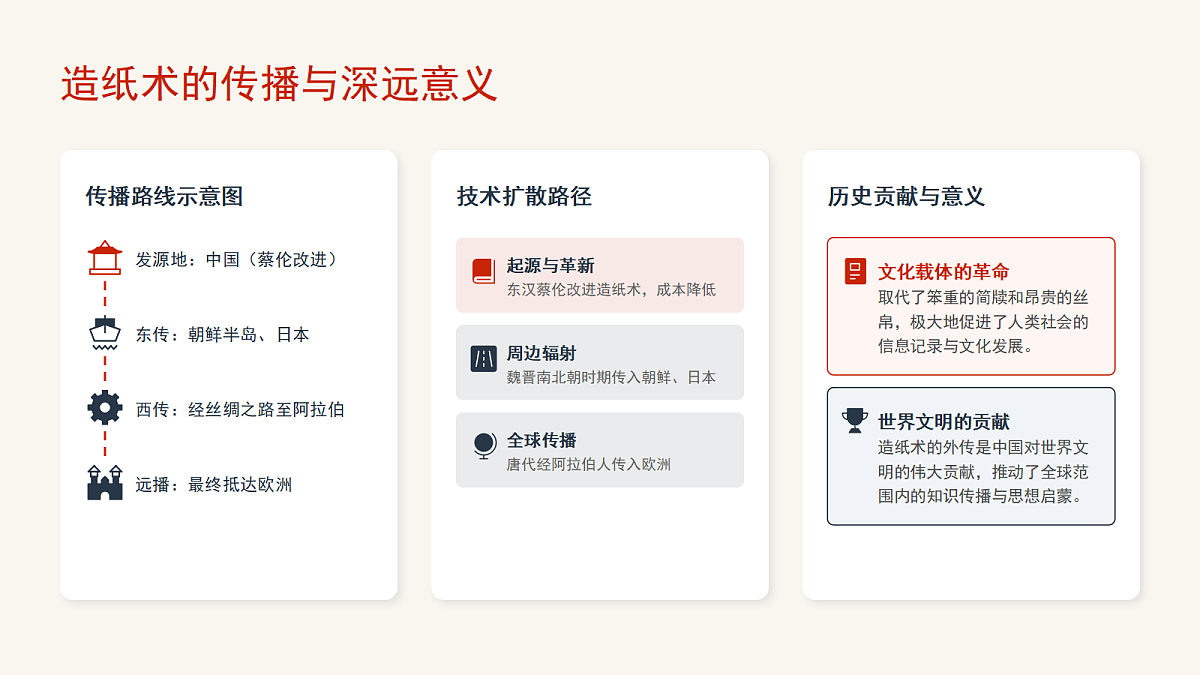Click the 文化载体的革命 red heading text

click(943, 272)
